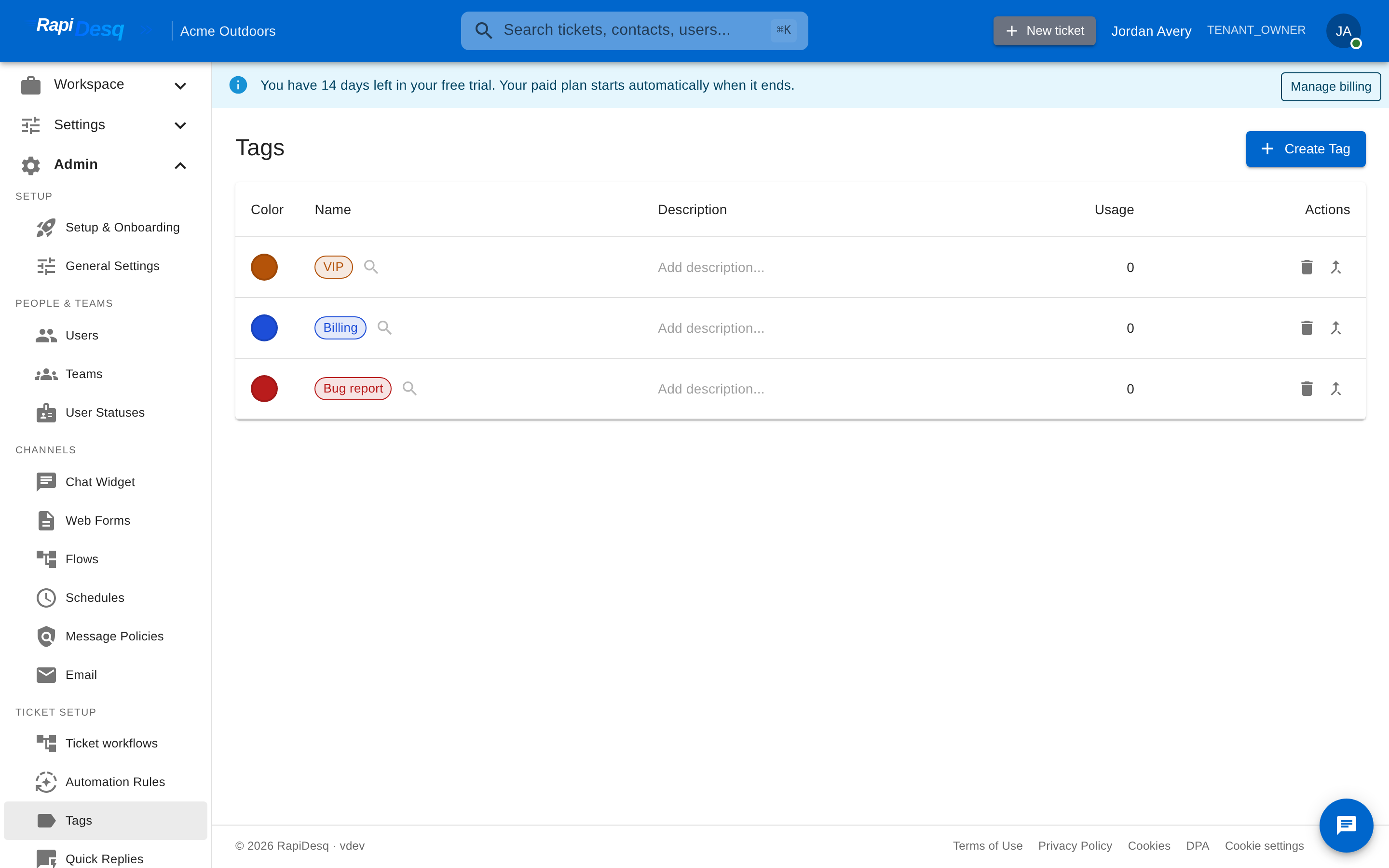Open Teams in sidebar

click(x=106, y=374)
